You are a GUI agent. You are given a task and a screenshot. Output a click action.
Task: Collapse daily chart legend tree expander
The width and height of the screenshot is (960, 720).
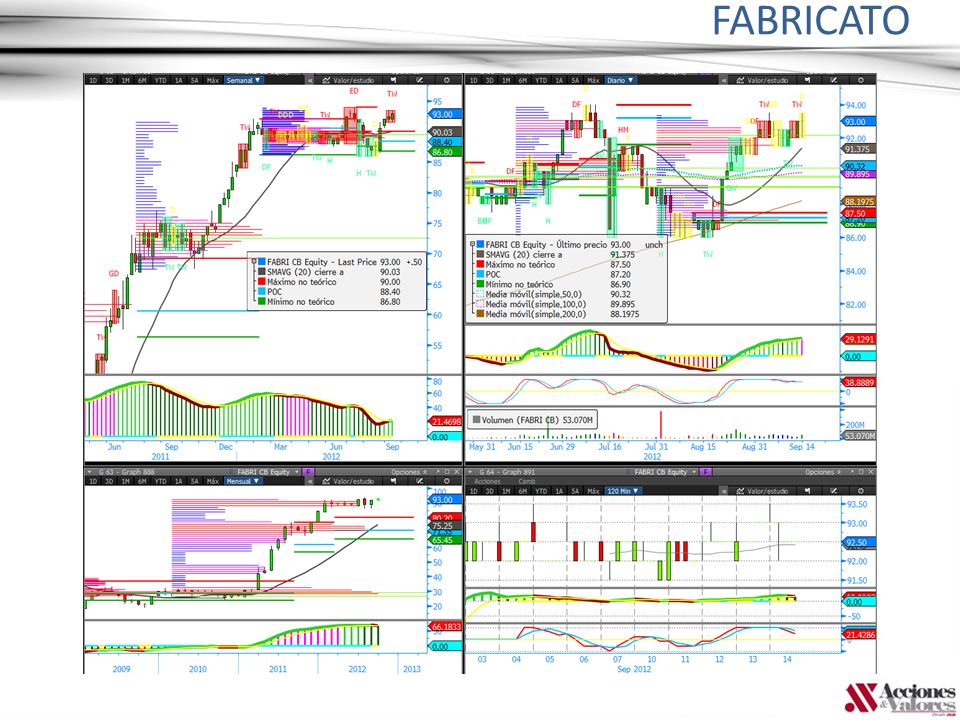click(x=472, y=244)
